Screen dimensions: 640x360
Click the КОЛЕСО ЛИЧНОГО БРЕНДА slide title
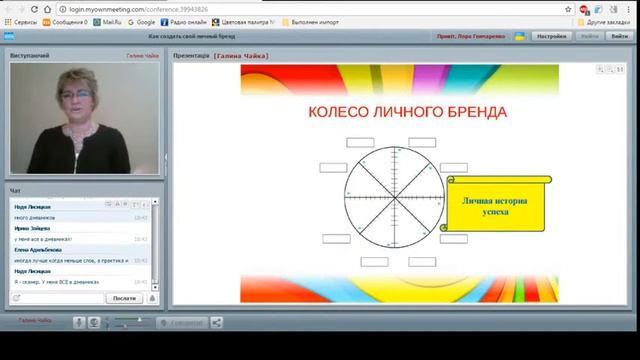407,112
